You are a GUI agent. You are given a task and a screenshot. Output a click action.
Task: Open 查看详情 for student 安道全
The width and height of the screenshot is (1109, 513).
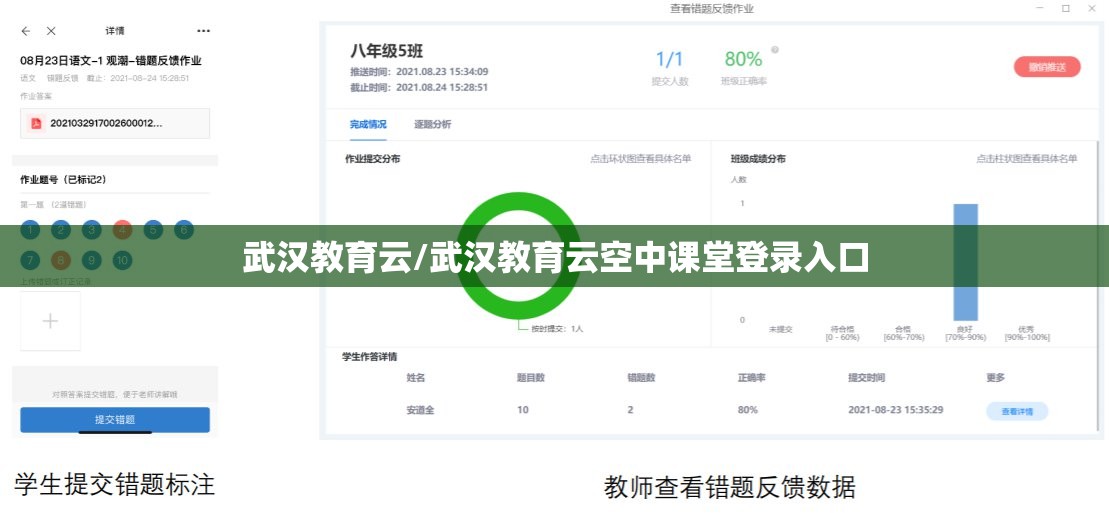1017,411
